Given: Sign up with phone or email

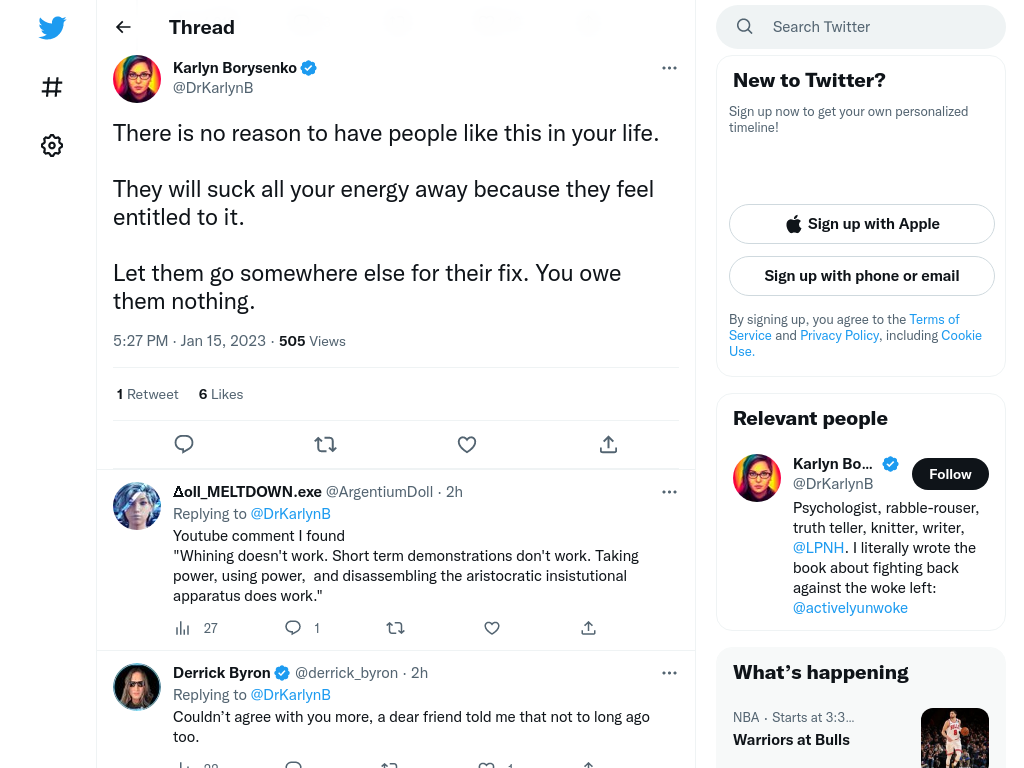Looking at the screenshot, I should pos(861,276).
